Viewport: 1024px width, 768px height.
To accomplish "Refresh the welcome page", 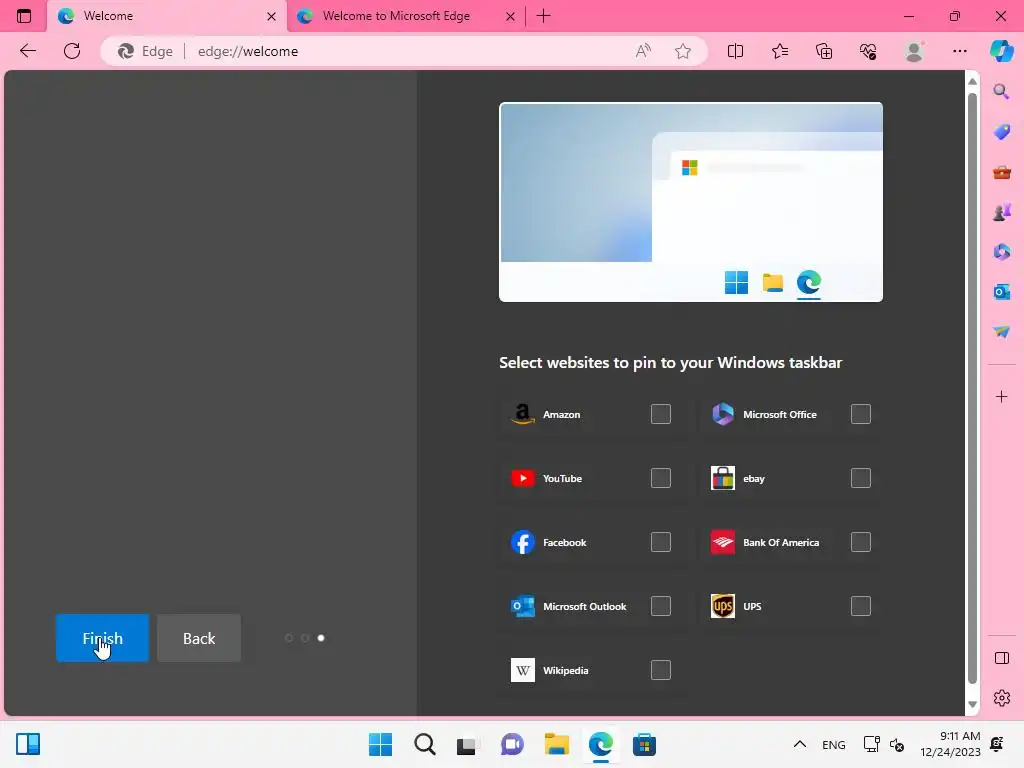I will [72, 51].
